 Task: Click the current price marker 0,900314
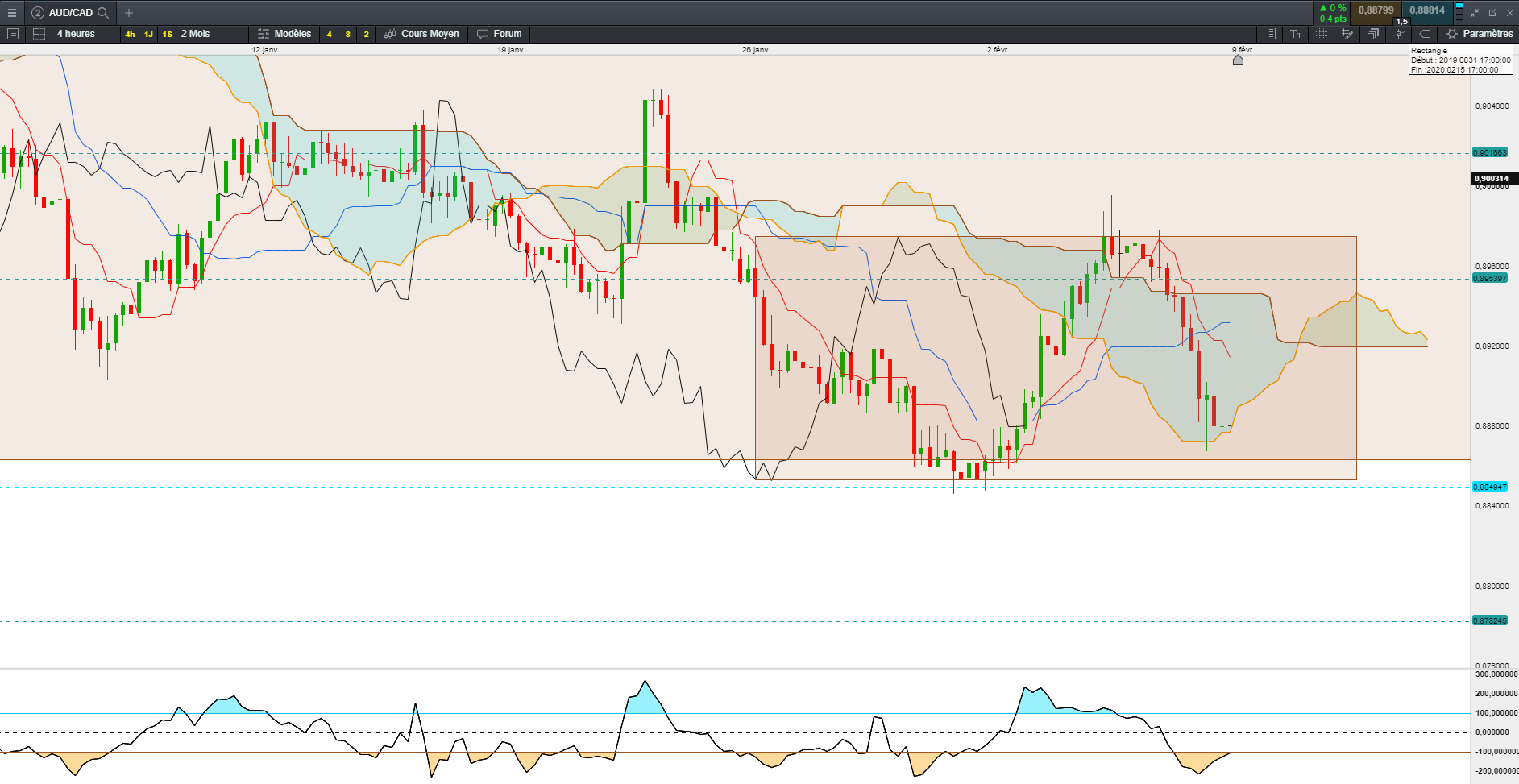(x=1494, y=179)
